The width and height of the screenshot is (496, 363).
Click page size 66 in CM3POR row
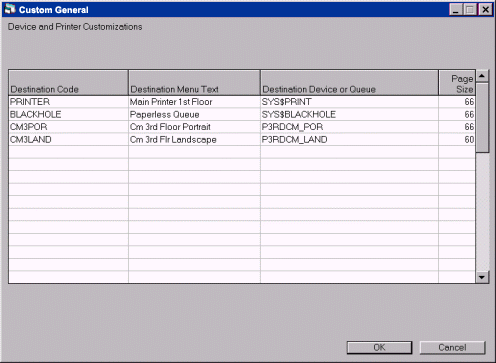coord(457,127)
